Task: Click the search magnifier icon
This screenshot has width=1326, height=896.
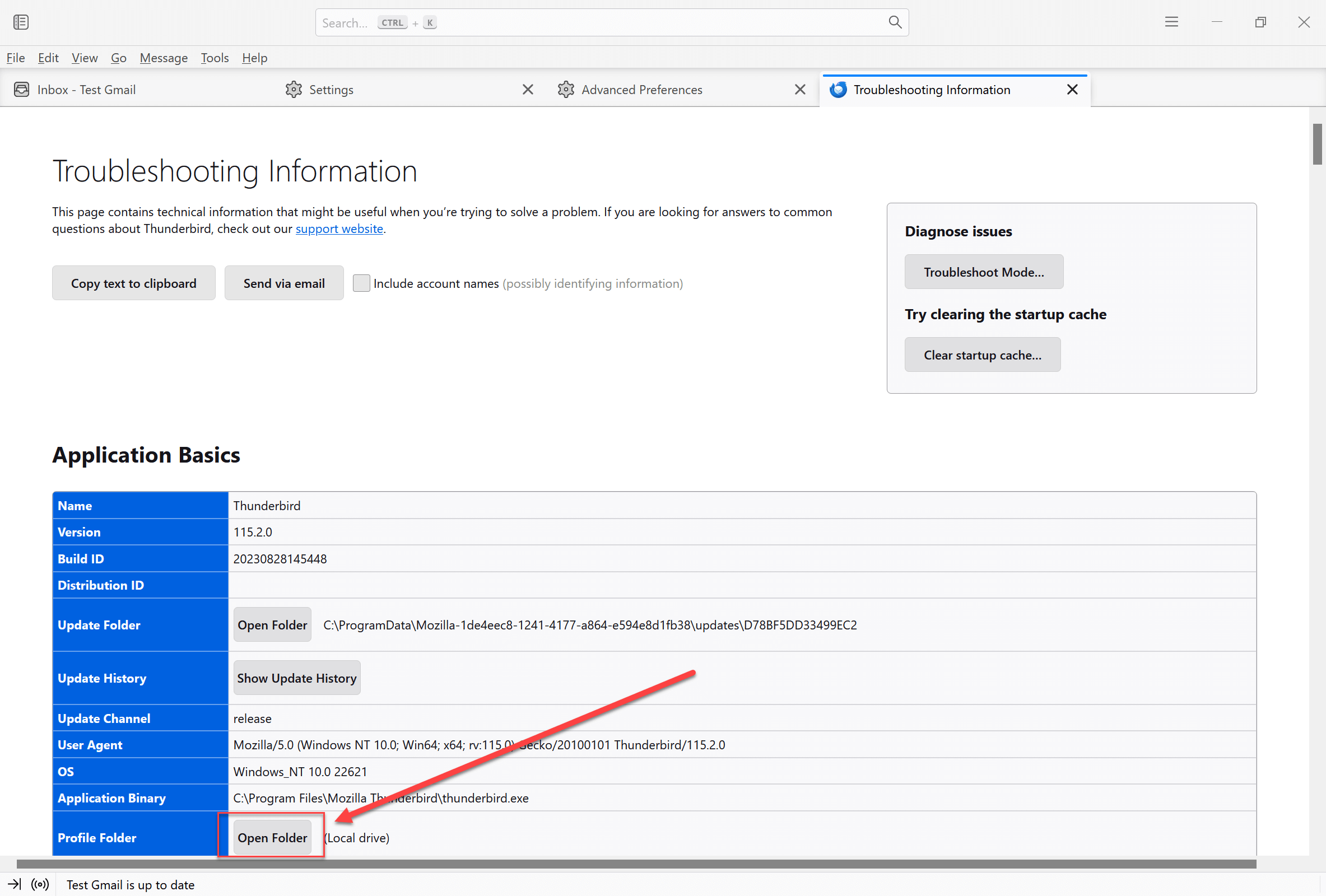Action: (895, 22)
